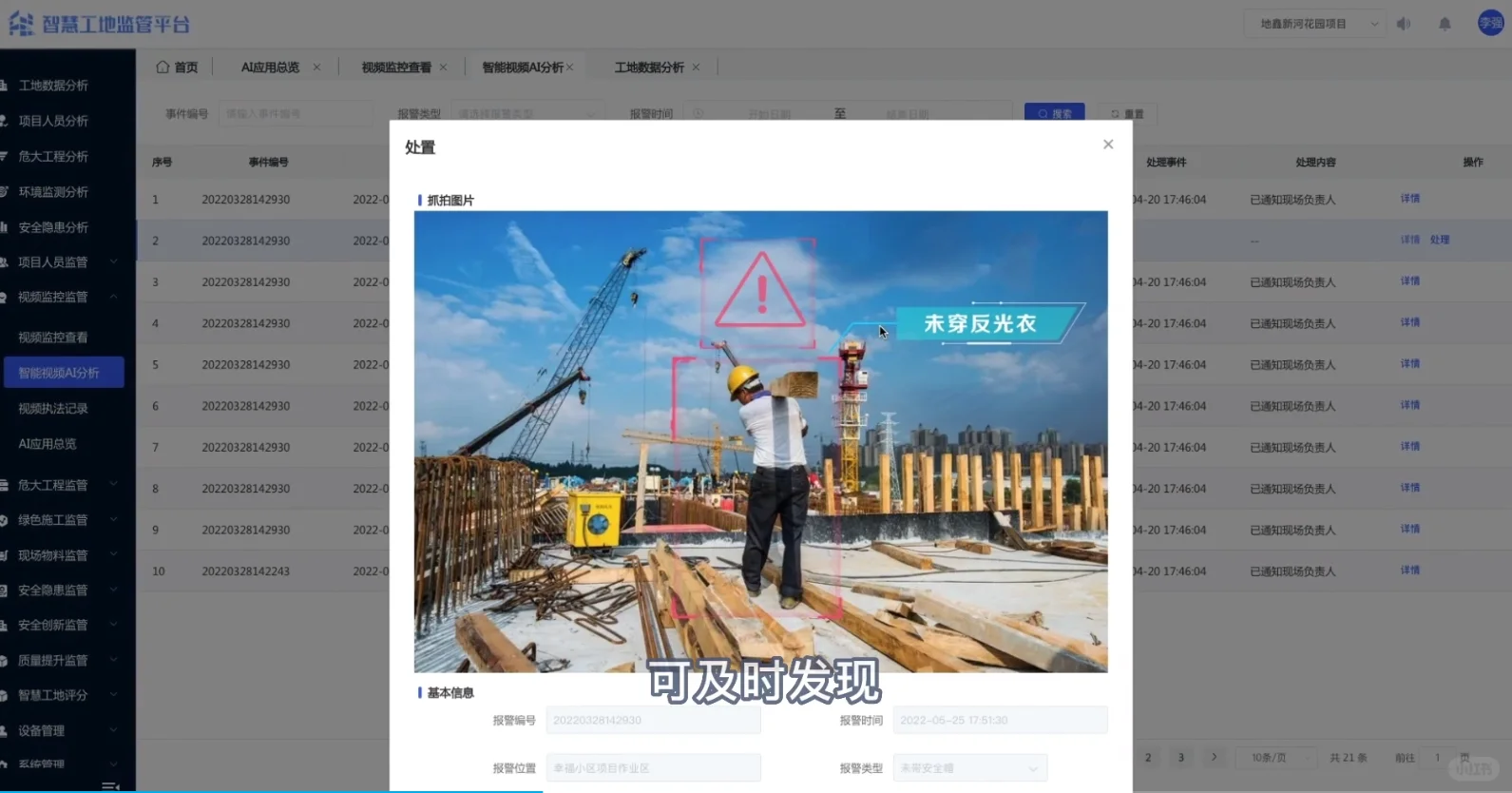Open the 地鑫新河花园项目 project dropdown
1512x793 pixels.
1313,24
